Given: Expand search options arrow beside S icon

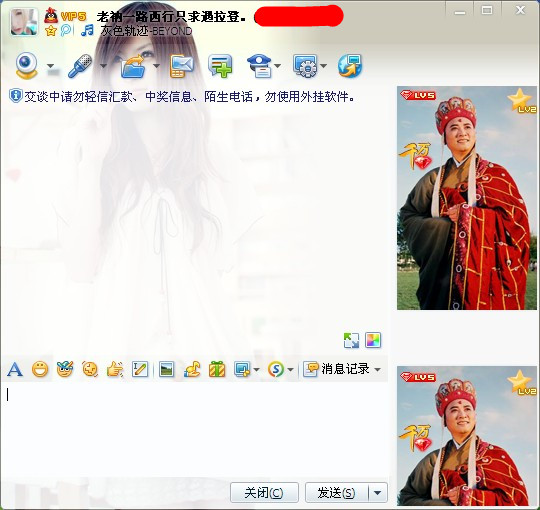Looking at the screenshot, I should [x=290, y=370].
